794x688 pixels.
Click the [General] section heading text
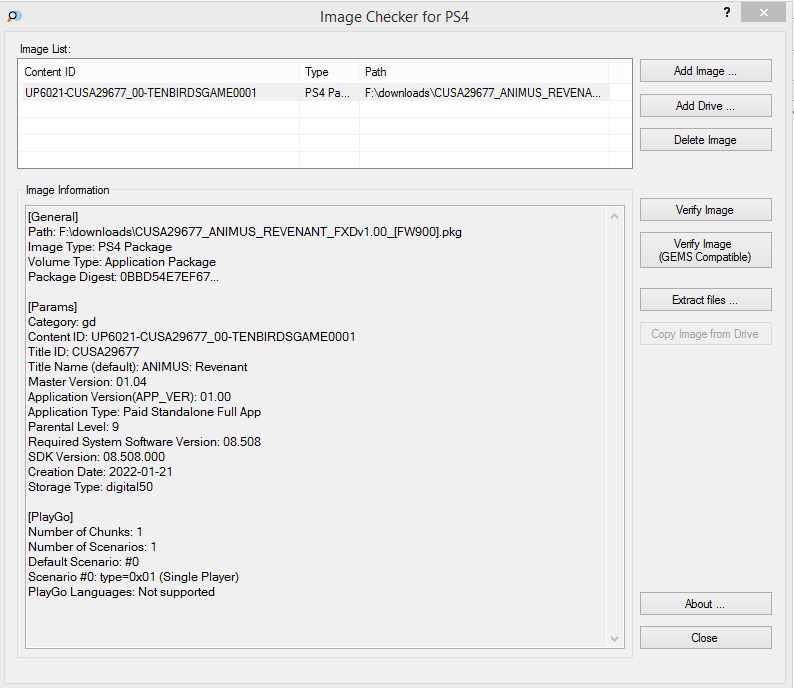point(53,217)
